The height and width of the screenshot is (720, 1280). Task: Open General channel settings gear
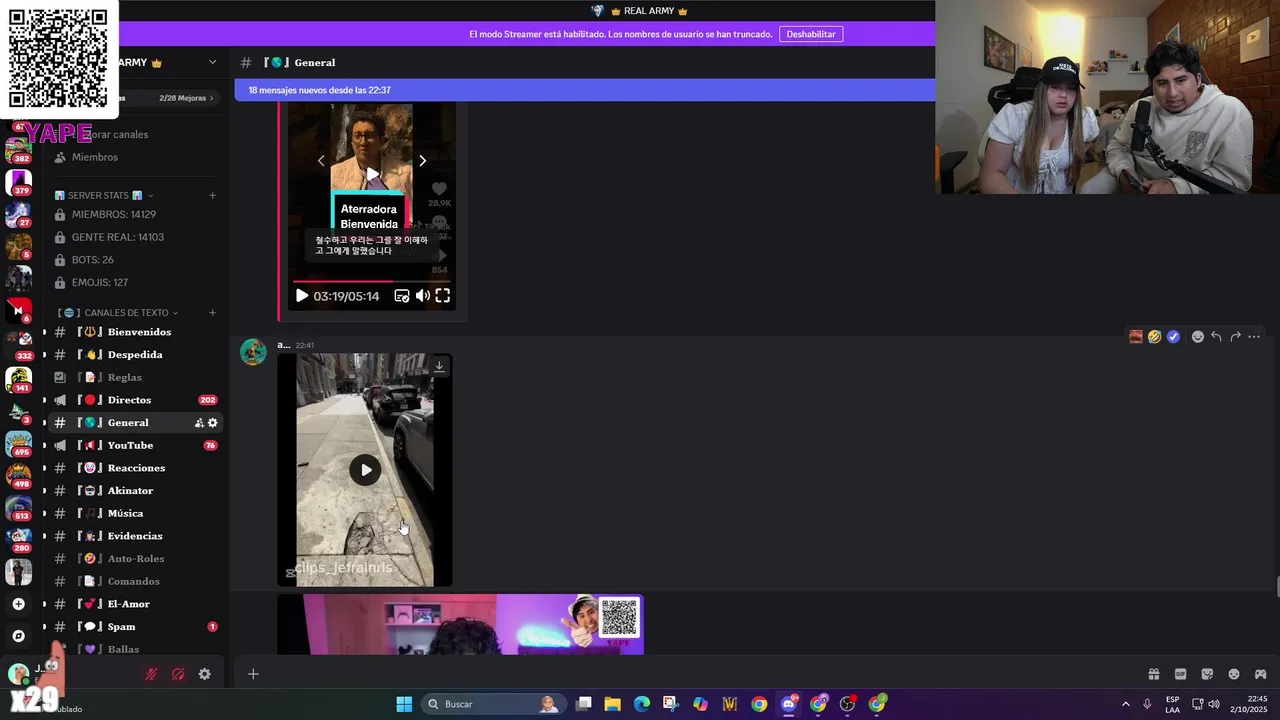212,423
